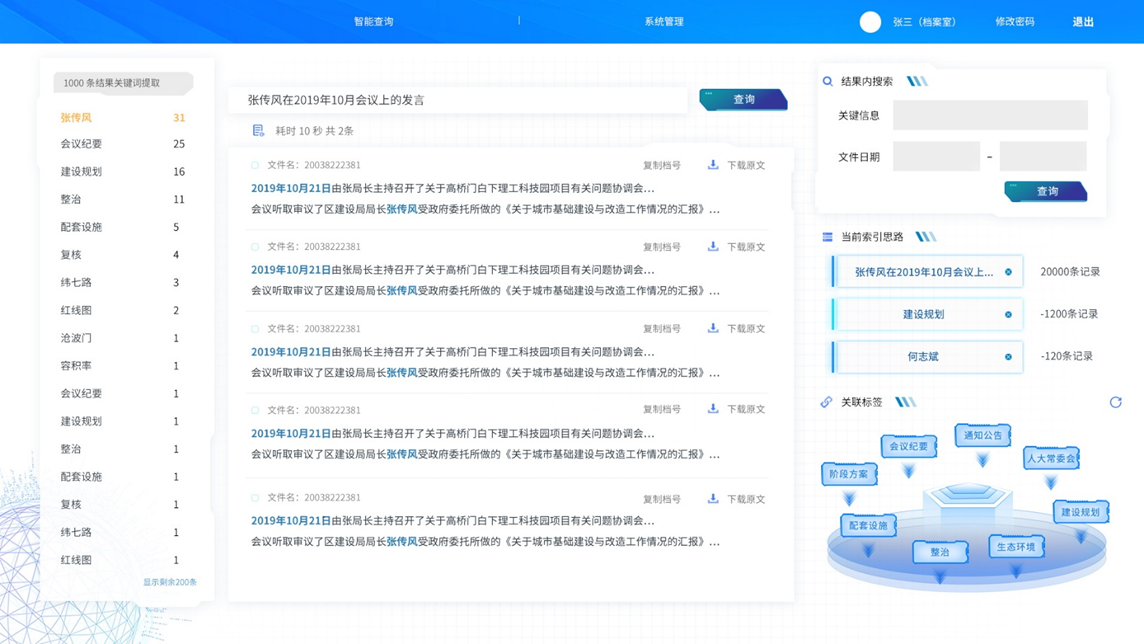Click download icon of first result
The image size is (1144, 644).
point(713,165)
